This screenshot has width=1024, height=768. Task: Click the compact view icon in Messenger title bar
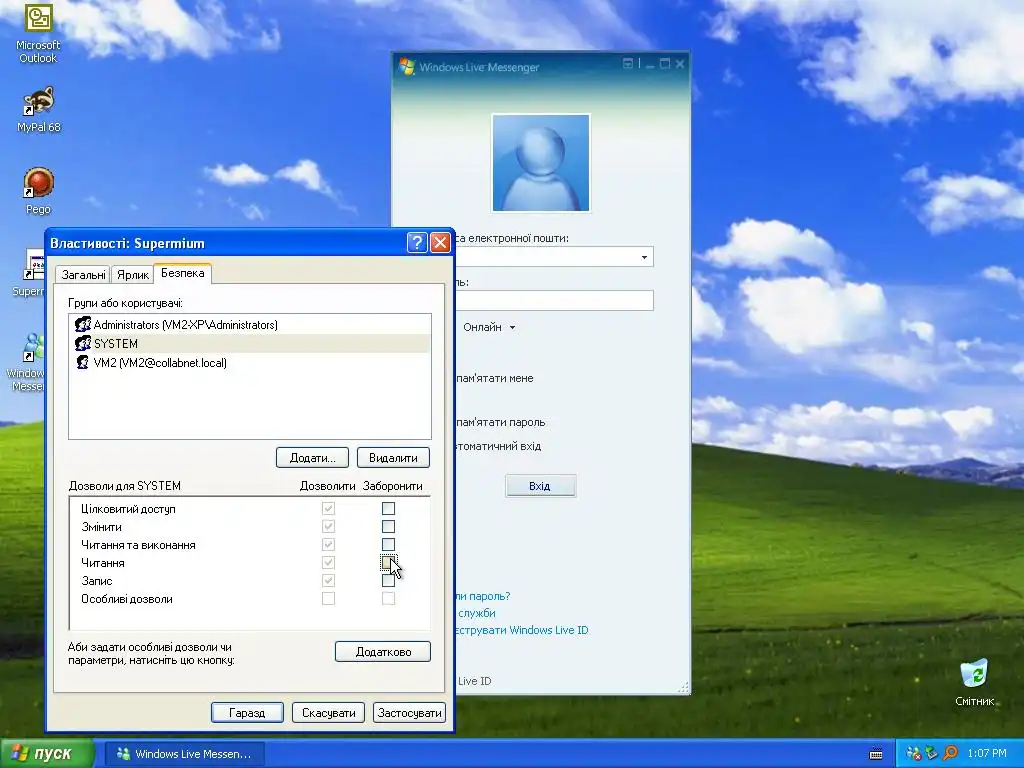point(628,63)
